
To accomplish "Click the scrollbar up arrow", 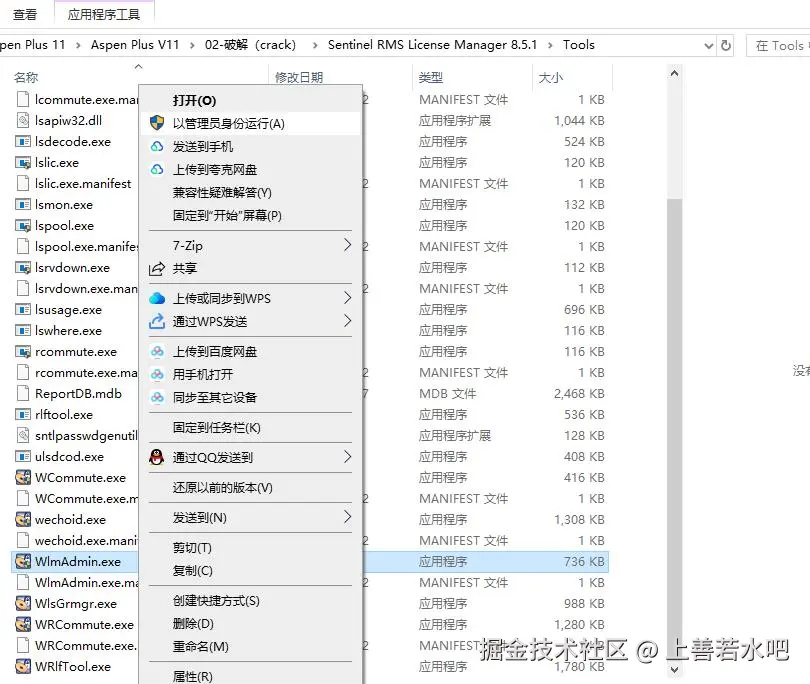I will point(674,74).
